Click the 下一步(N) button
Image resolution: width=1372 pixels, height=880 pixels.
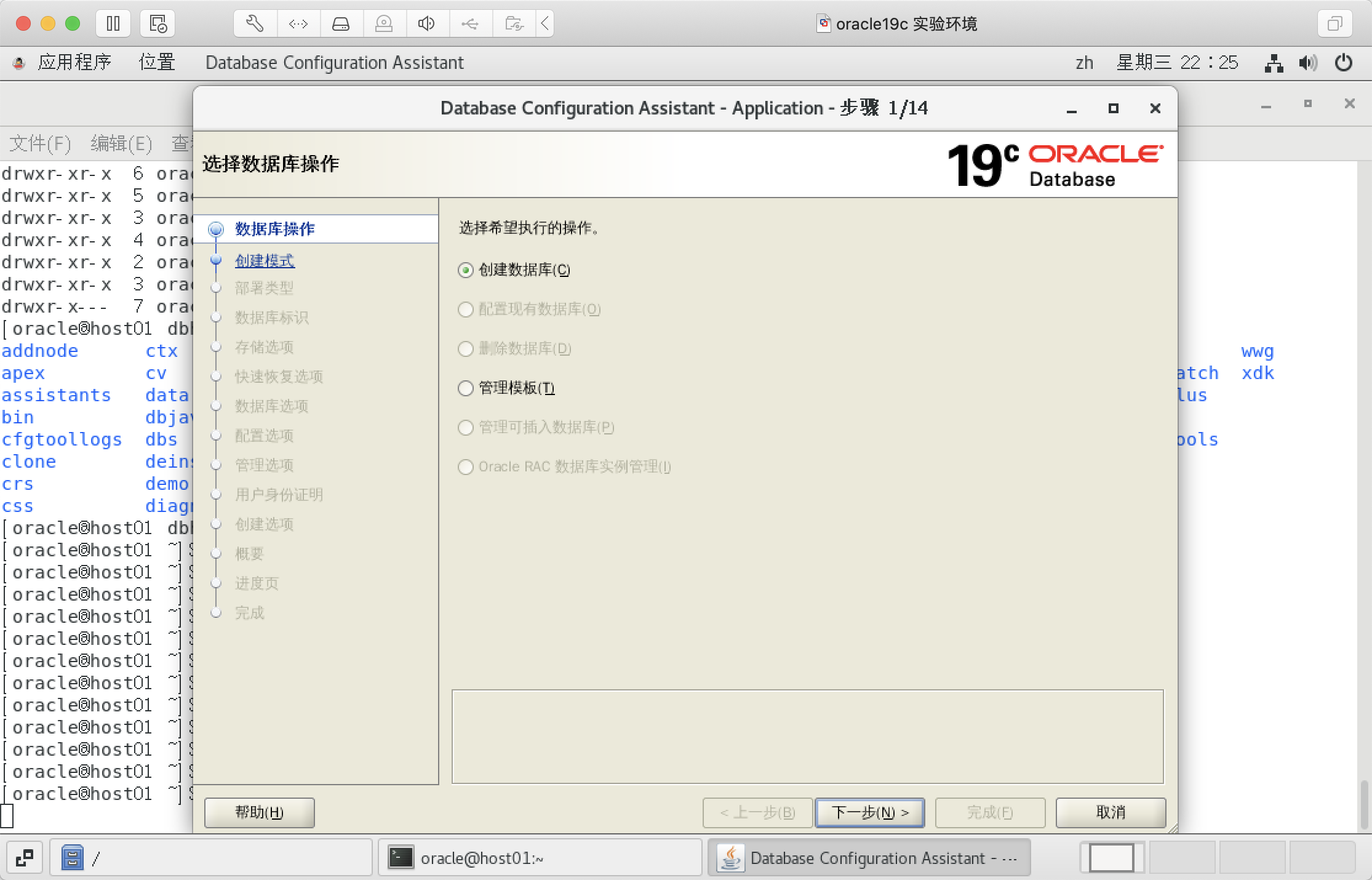click(869, 812)
